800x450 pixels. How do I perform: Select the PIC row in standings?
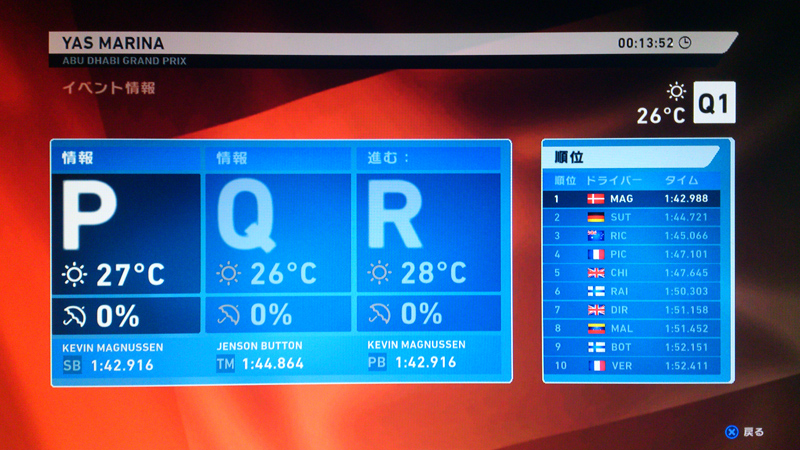point(632,254)
